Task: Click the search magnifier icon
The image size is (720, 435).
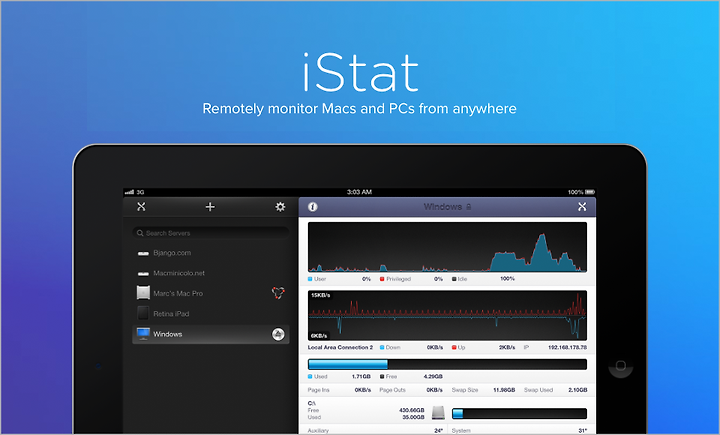Action: [x=140, y=233]
